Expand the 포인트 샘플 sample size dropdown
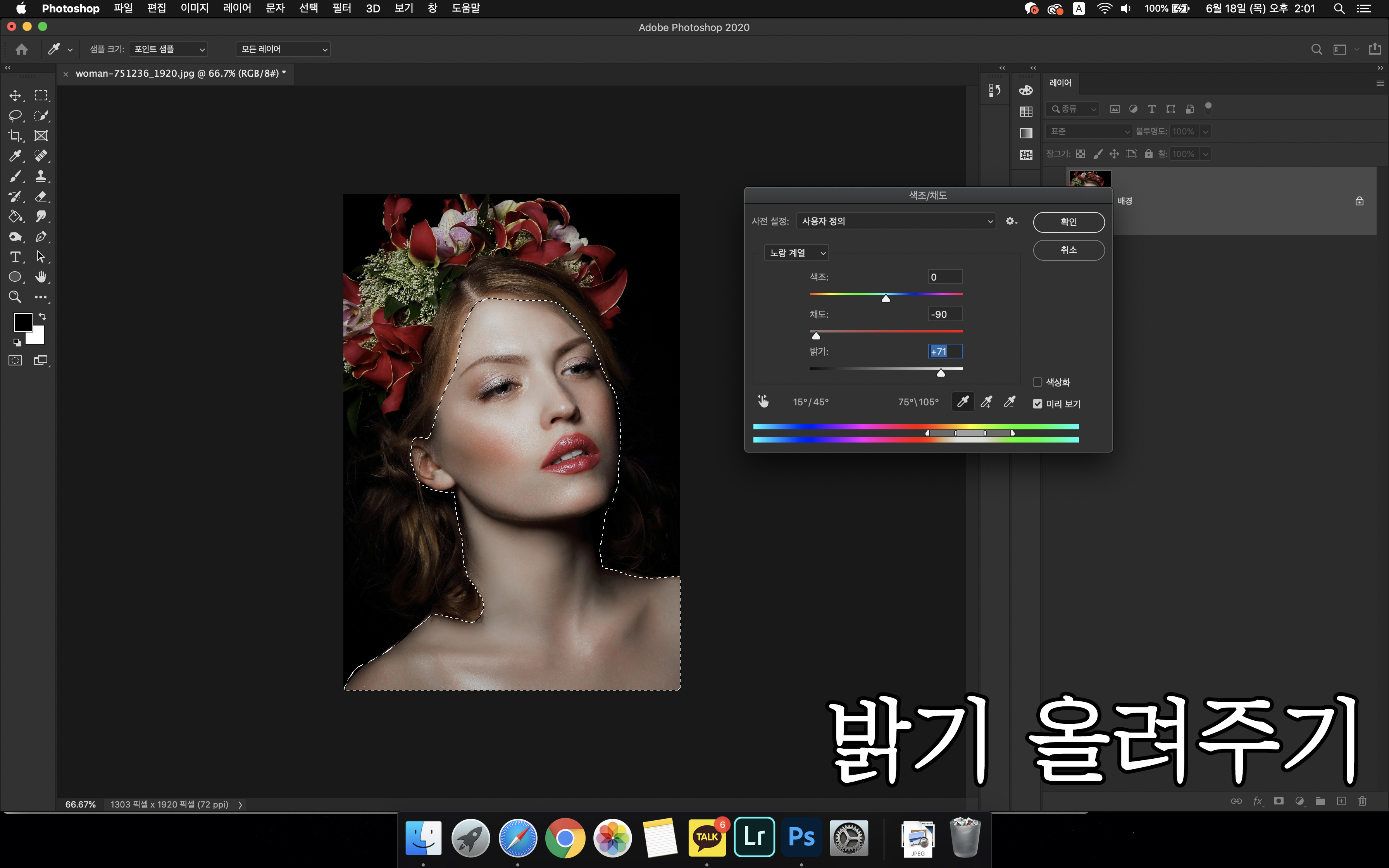 (x=168, y=49)
